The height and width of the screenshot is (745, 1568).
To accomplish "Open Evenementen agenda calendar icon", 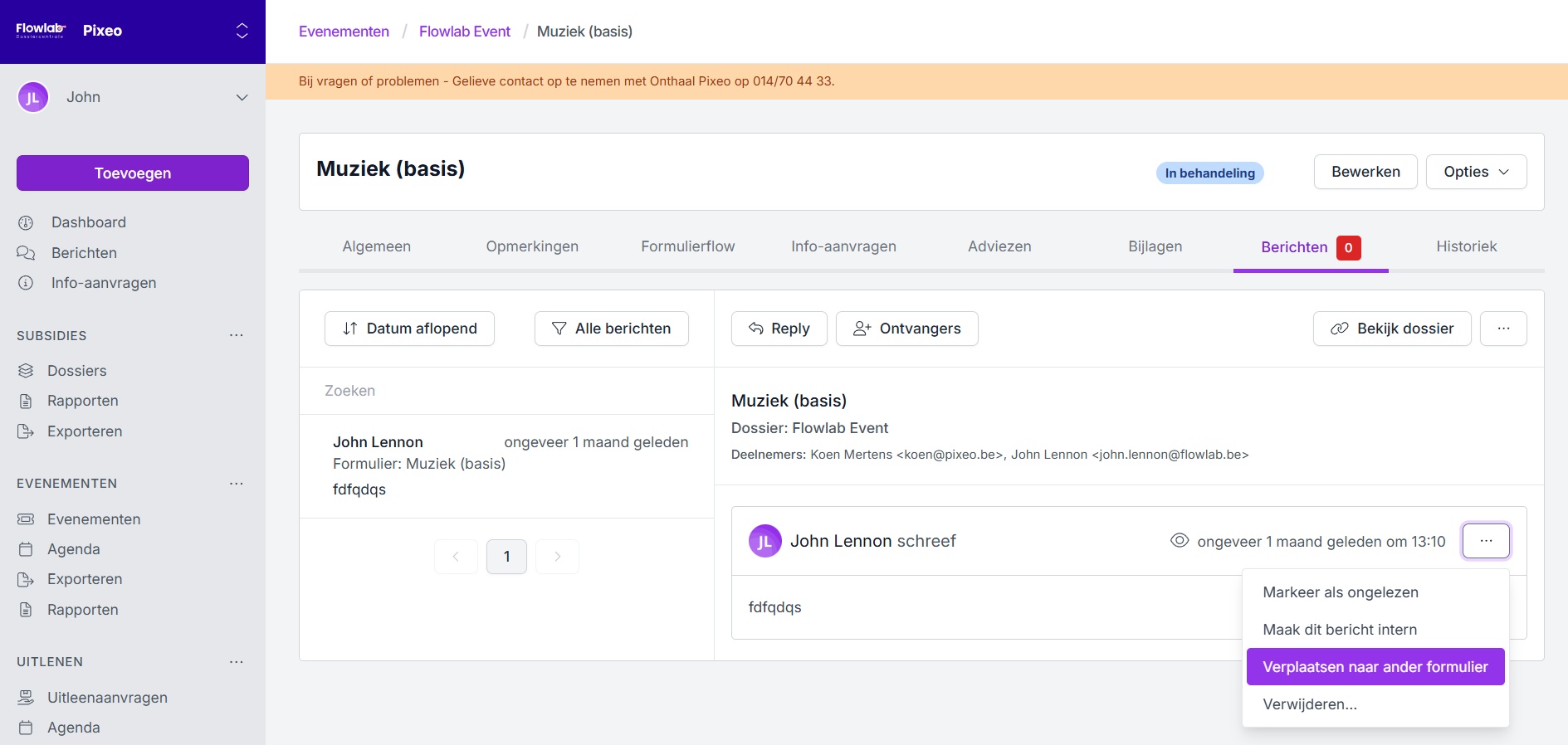I will pyautogui.click(x=26, y=549).
